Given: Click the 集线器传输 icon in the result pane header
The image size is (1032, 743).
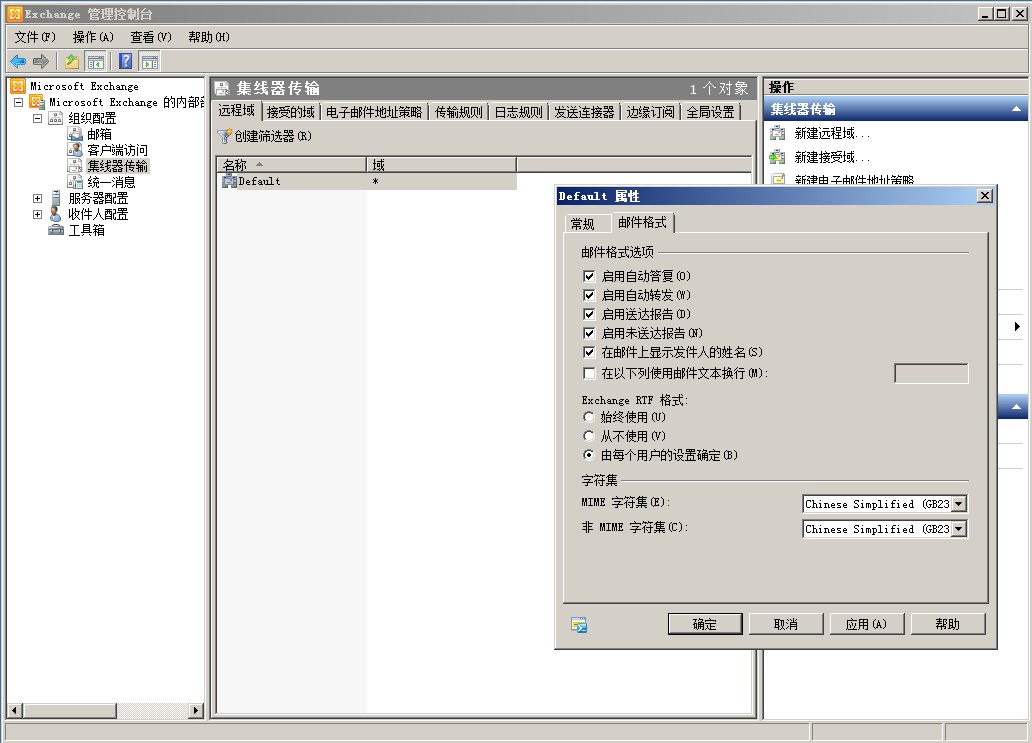Looking at the screenshot, I should [222, 88].
